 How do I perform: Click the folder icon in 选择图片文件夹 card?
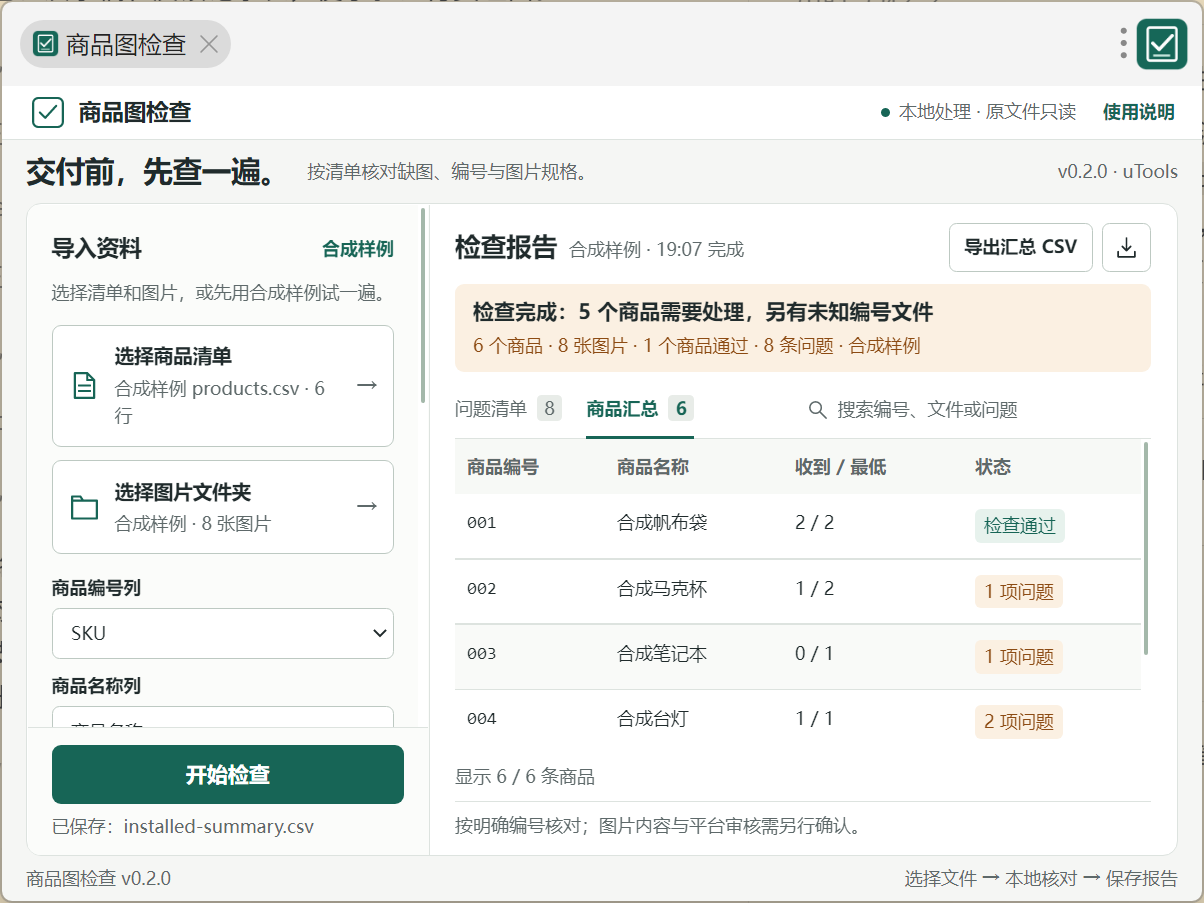click(x=85, y=507)
